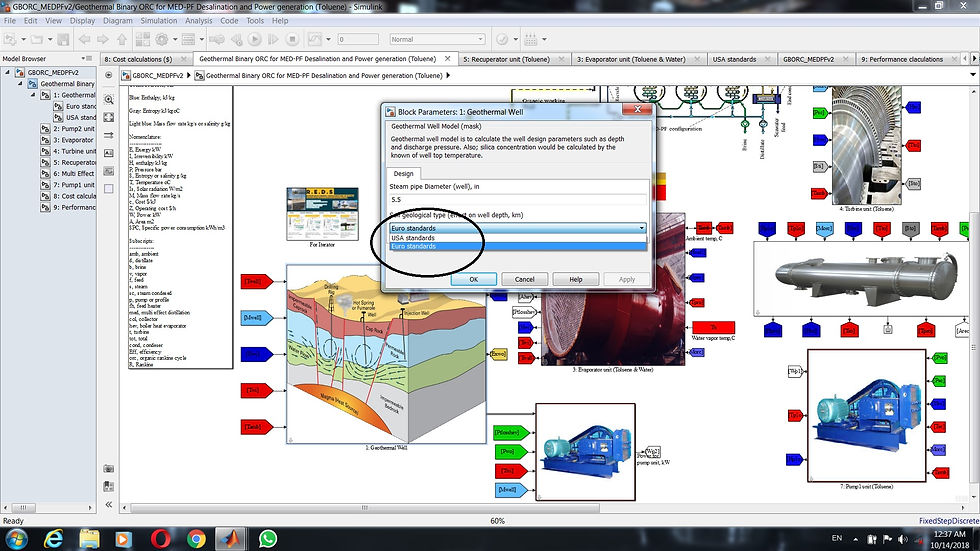Click the Up to Parent arrow icon
The height and width of the screenshot is (551, 980).
click(122, 39)
